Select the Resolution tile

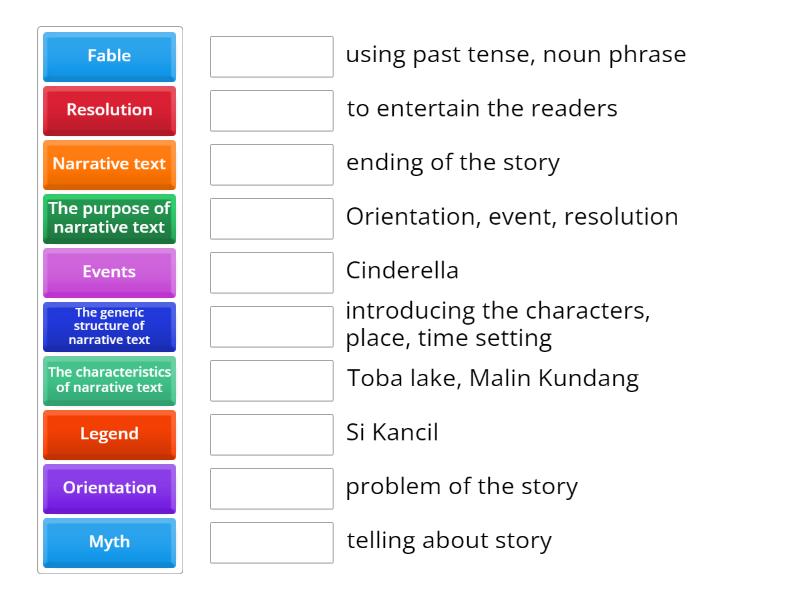coord(108,111)
